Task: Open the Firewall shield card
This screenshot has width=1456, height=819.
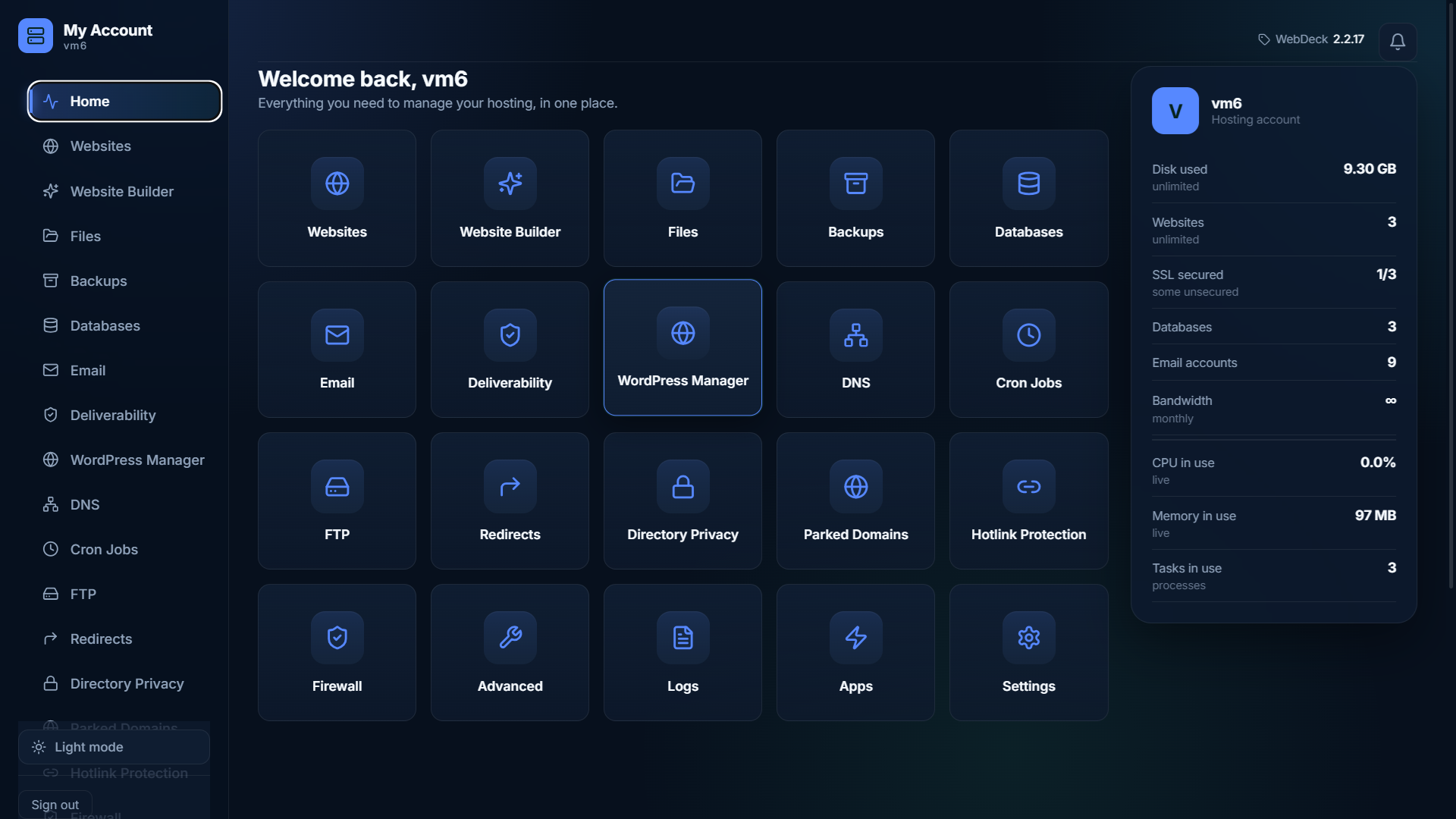Action: coord(337,652)
